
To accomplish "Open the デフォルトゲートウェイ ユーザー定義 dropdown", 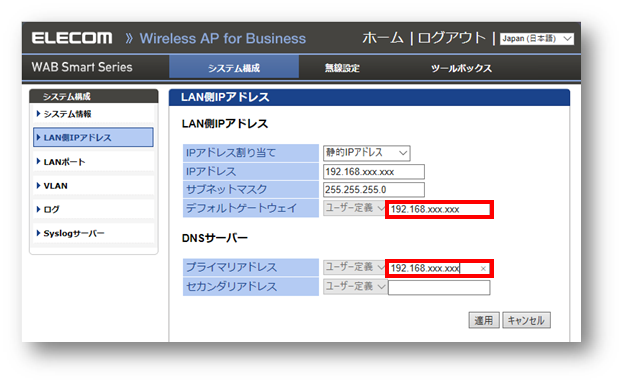I will pyautogui.click(x=354, y=208).
